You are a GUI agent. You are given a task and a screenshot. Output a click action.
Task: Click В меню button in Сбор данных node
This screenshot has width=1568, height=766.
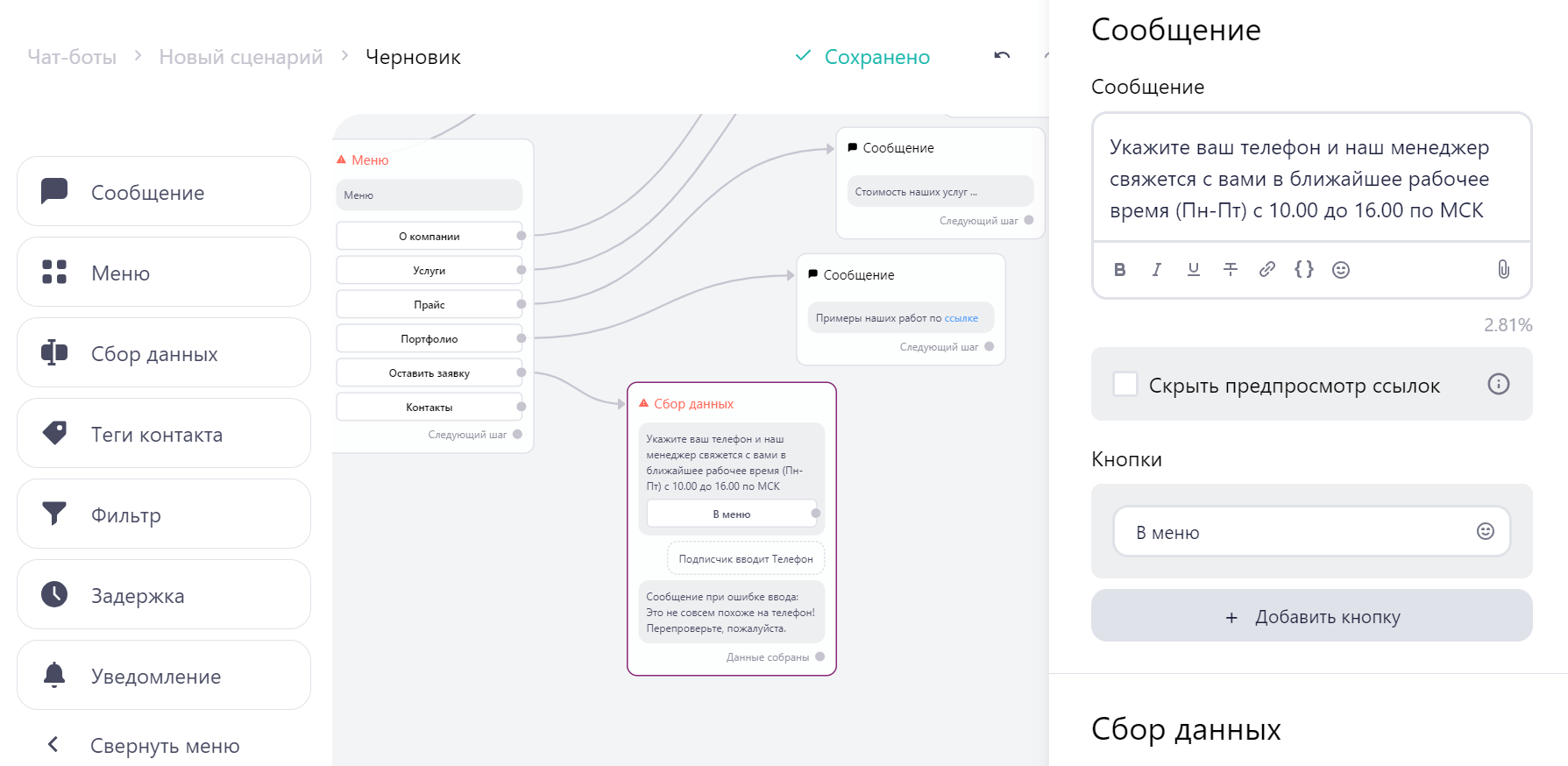click(731, 514)
